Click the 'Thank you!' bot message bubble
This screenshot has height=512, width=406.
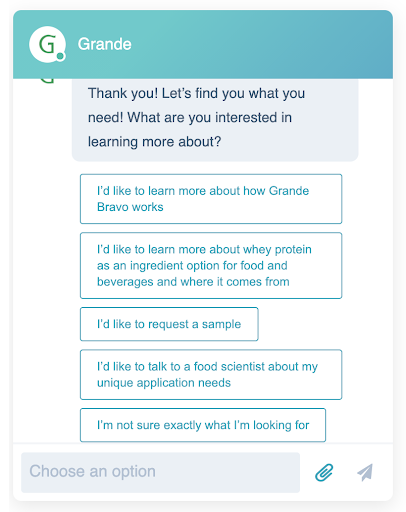215,120
